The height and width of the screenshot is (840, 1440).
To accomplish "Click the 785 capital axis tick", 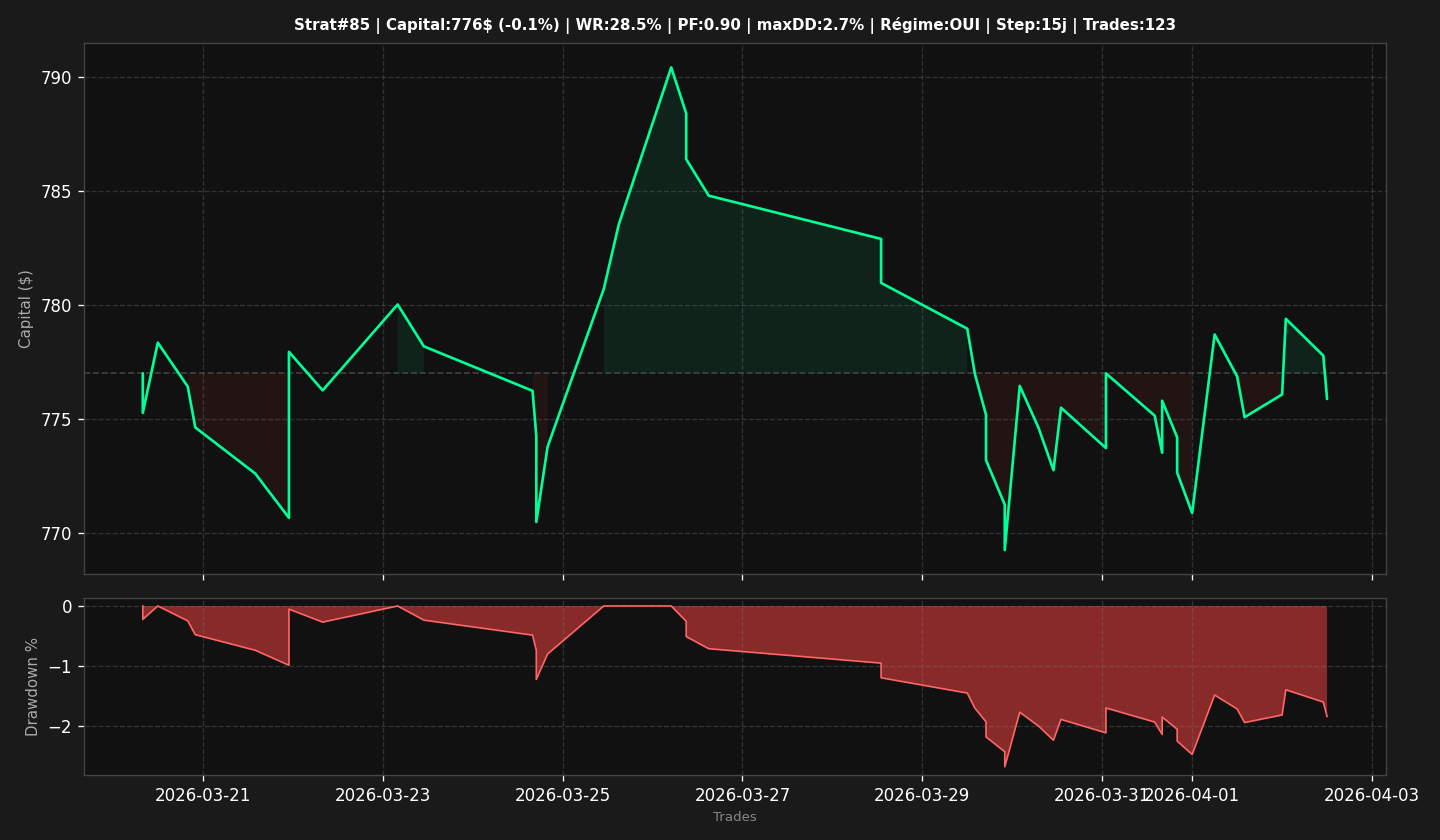I will tap(56, 192).
